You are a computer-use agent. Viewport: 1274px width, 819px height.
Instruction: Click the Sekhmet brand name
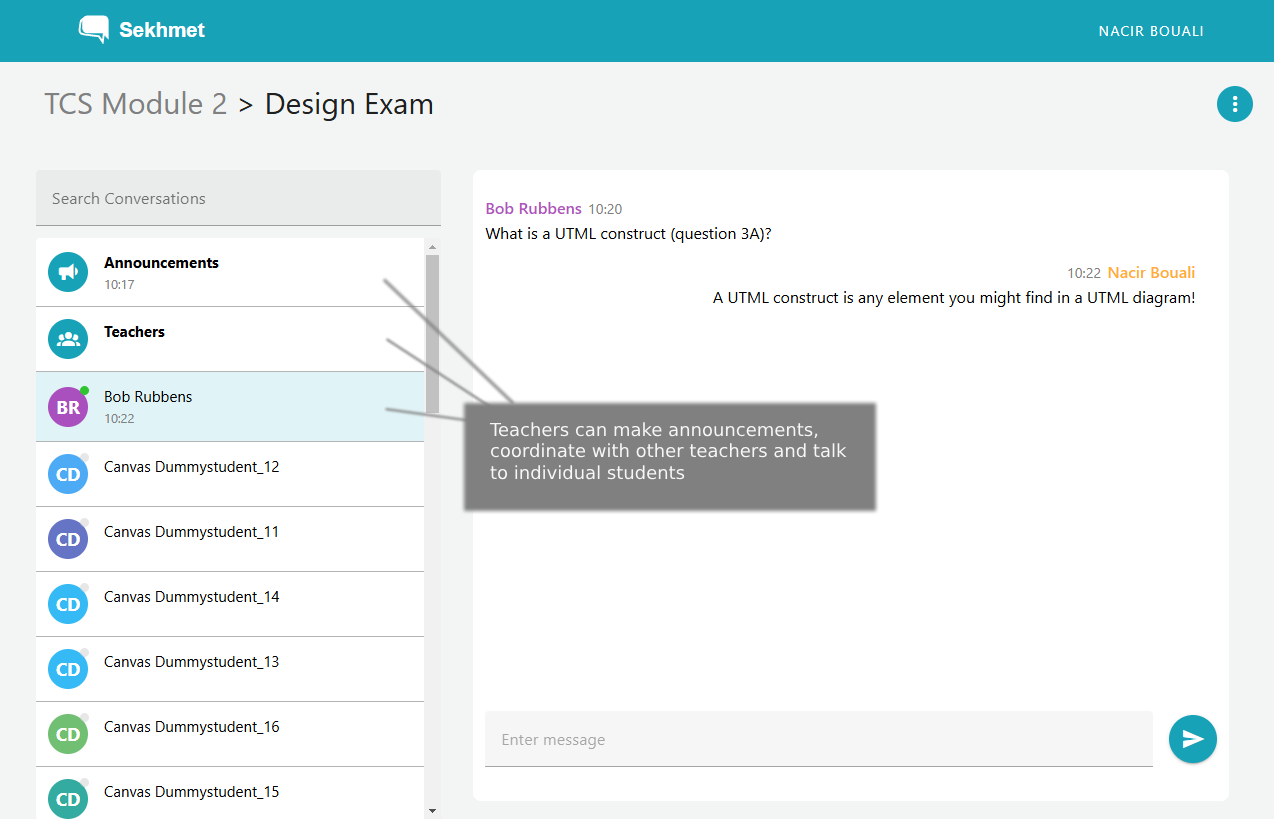click(x=162, y=30)
